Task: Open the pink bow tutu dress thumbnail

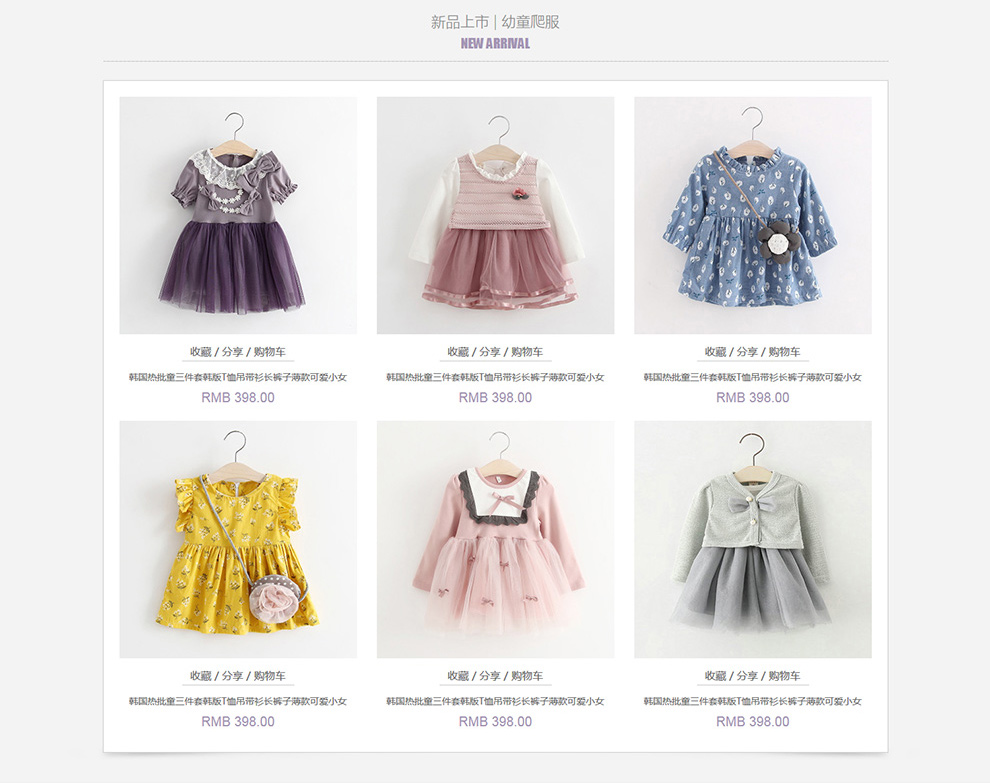Action: [x=496, y=539]
